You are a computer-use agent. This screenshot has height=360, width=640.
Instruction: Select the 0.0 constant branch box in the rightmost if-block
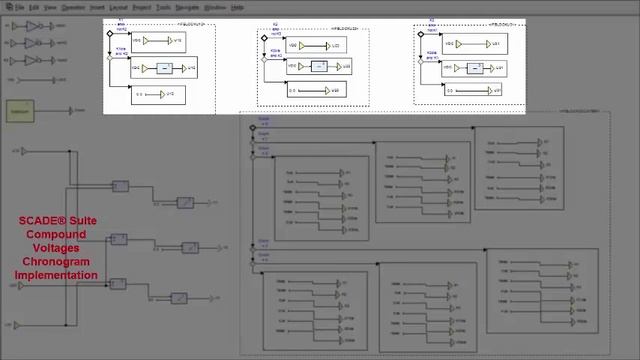click(x=473, y=90)
